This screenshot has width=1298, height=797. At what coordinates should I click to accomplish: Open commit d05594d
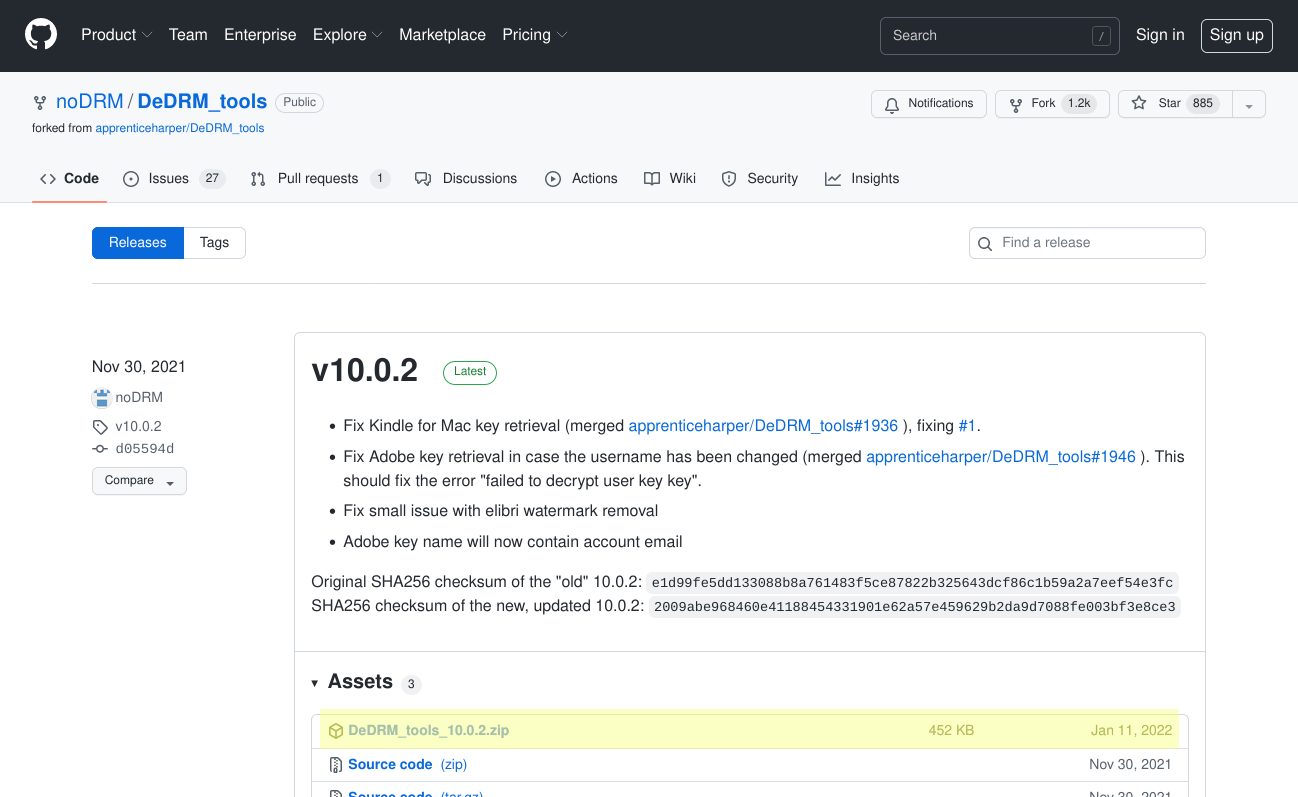coord(144,449)
